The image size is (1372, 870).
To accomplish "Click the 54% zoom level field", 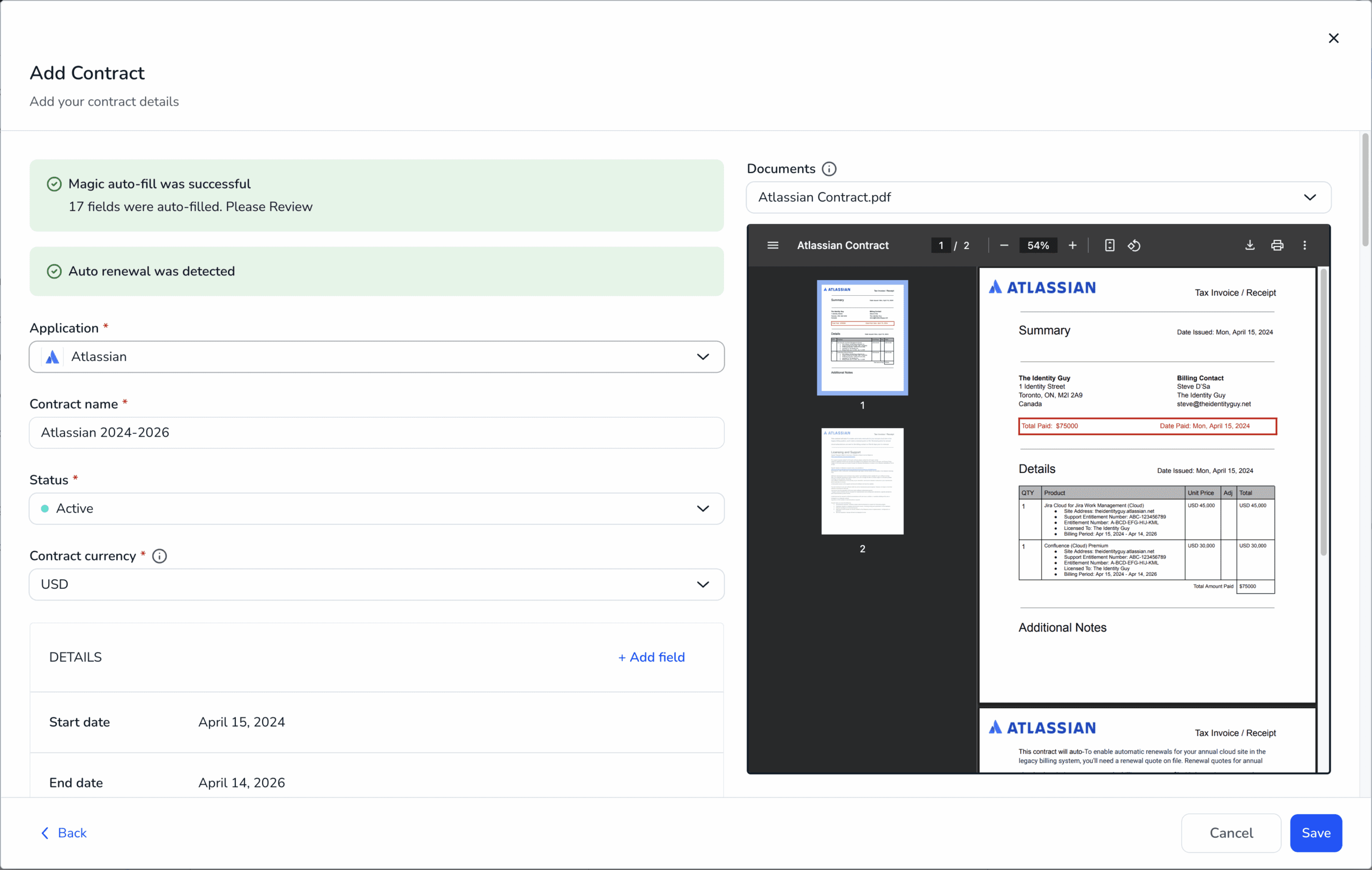I will [1038, 245].
